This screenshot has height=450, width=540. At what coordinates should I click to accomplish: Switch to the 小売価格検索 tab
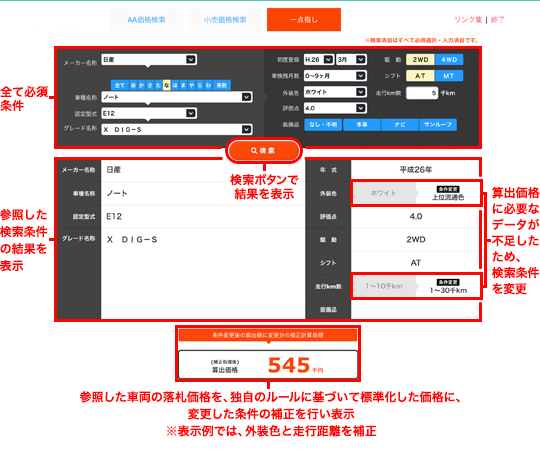click(225, 20)
